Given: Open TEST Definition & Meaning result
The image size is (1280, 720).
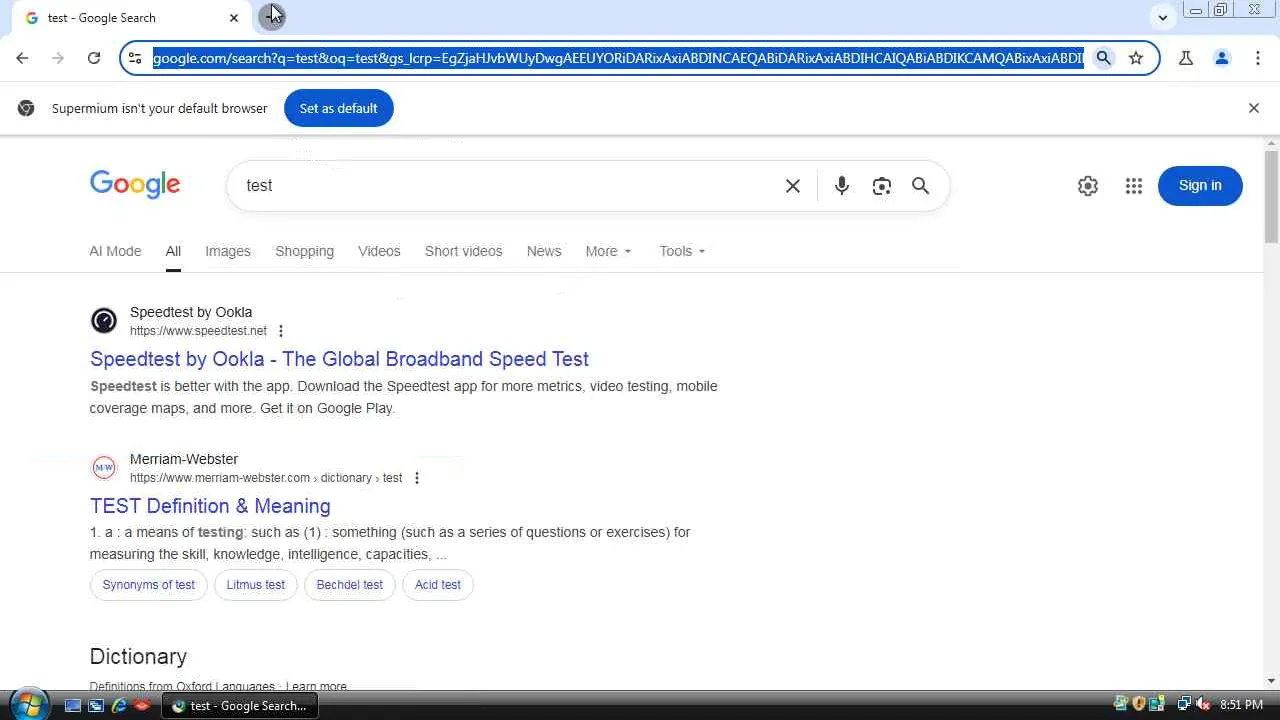Looking at the screenshot, I should coord(210,506).
